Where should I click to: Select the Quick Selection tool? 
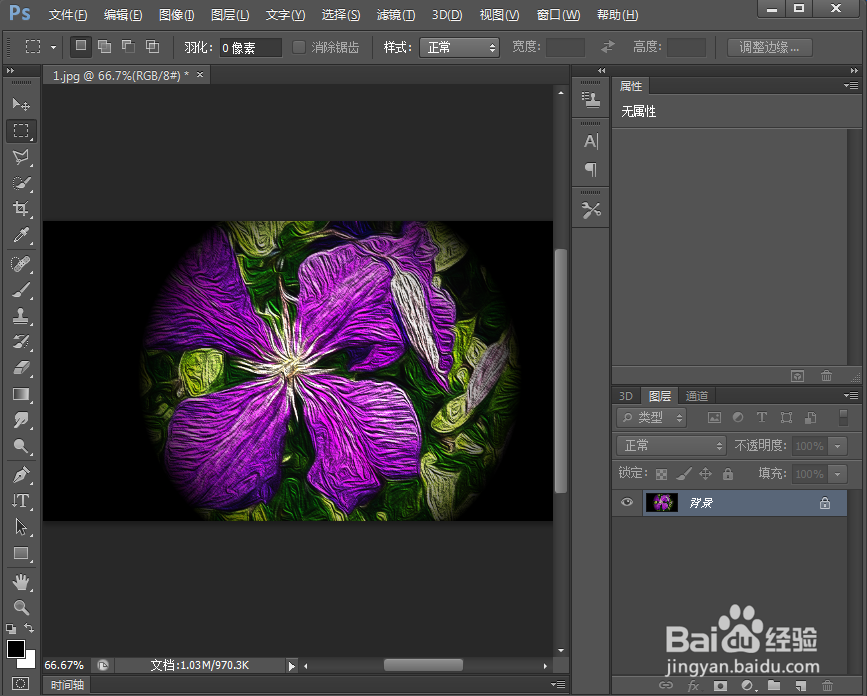point(21,183)
